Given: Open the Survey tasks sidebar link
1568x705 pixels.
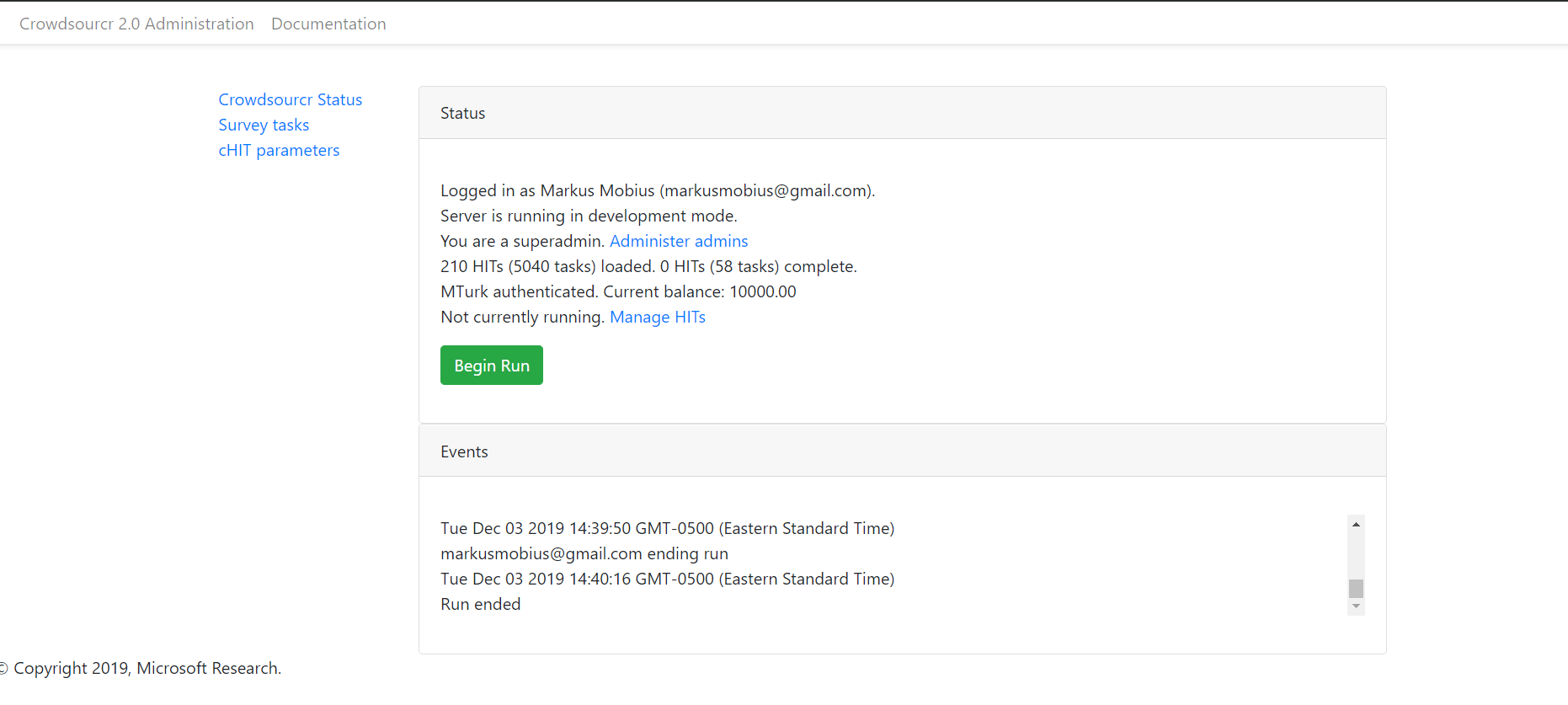Looking at the screenshot, I should 264,125.
